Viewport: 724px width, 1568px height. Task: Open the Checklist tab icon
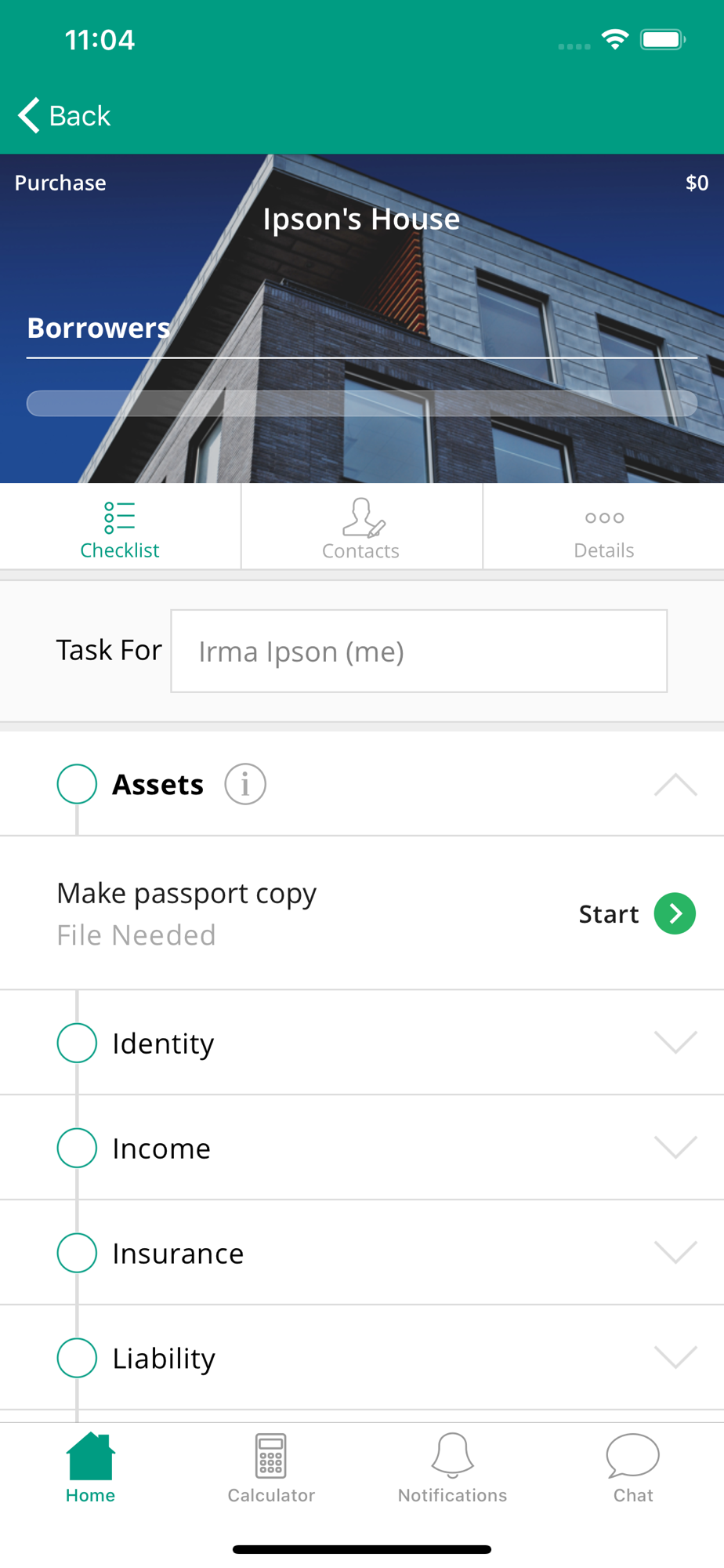(x=119, y=517)
